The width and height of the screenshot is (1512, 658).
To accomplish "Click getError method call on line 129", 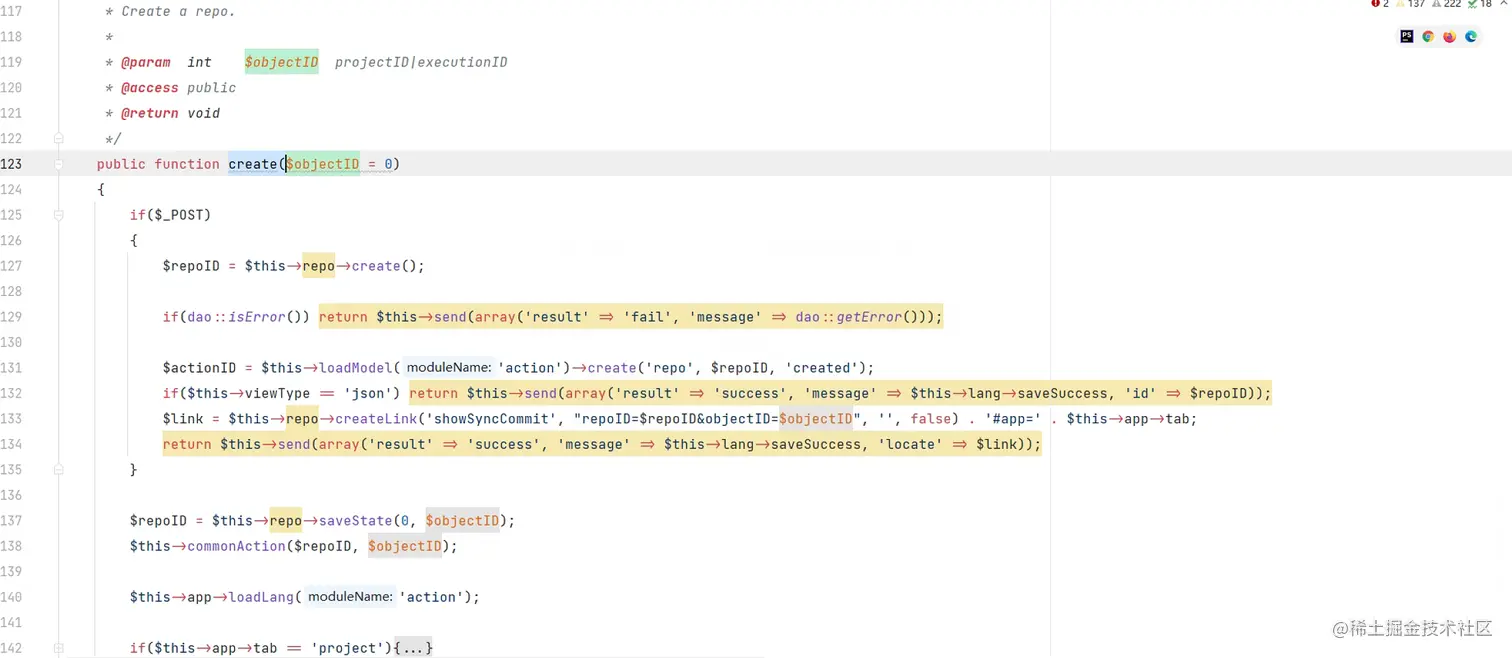I will point(869,317).
